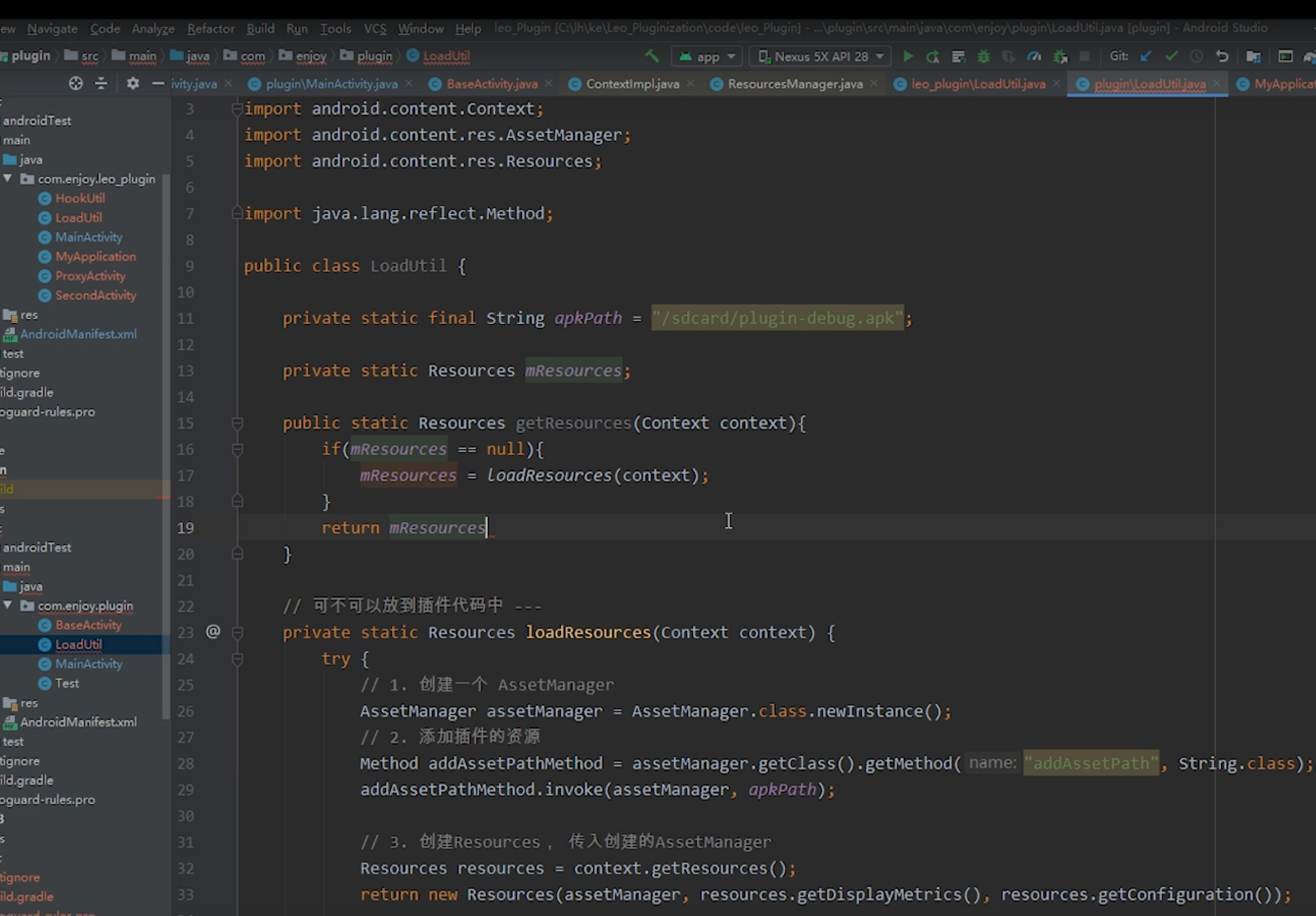1316x916 pixels.
Task: Run the app with the green play icon
Action: 908,57
